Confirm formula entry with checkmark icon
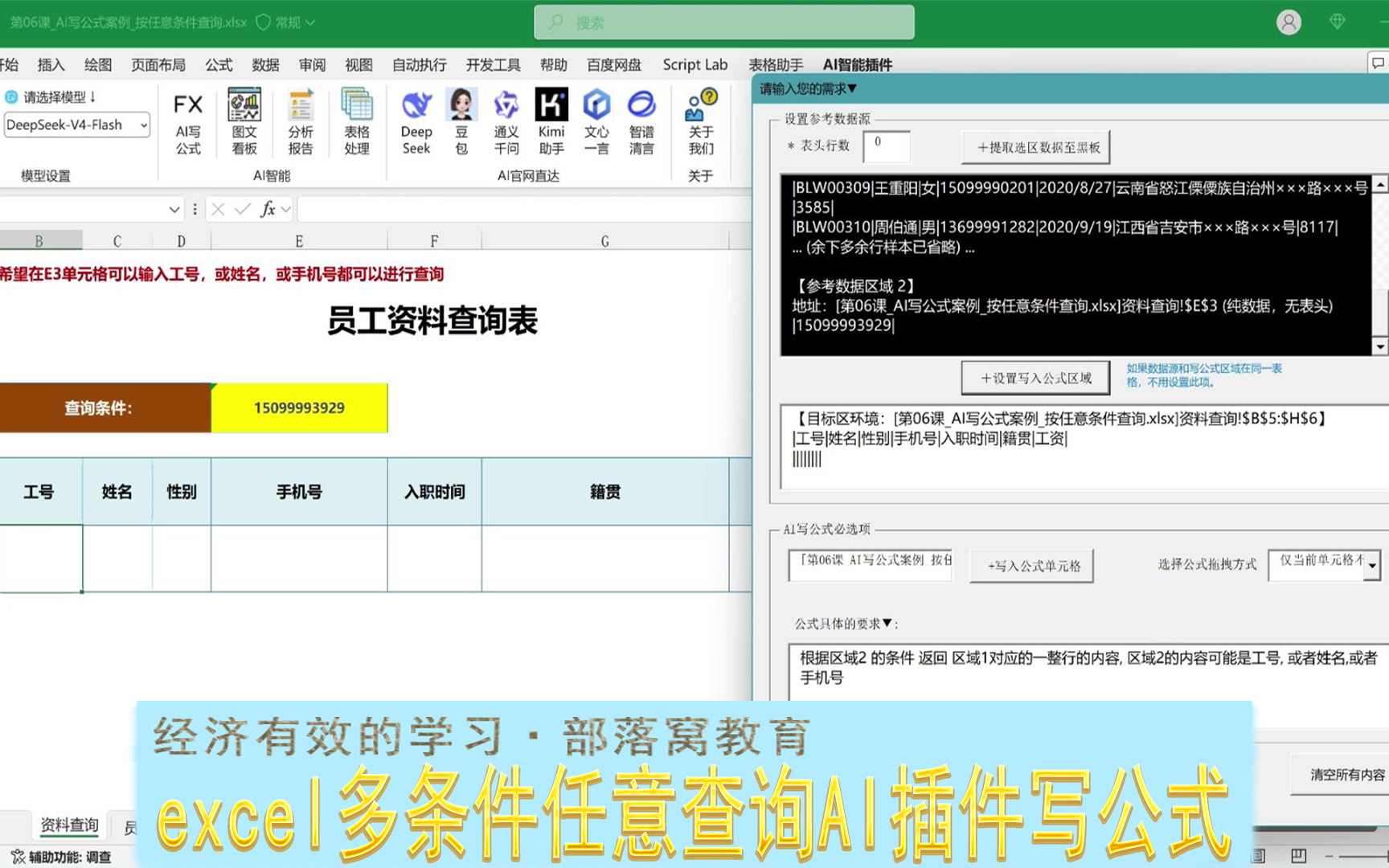This screenshot has width=1389, height=868. [243, 209]
